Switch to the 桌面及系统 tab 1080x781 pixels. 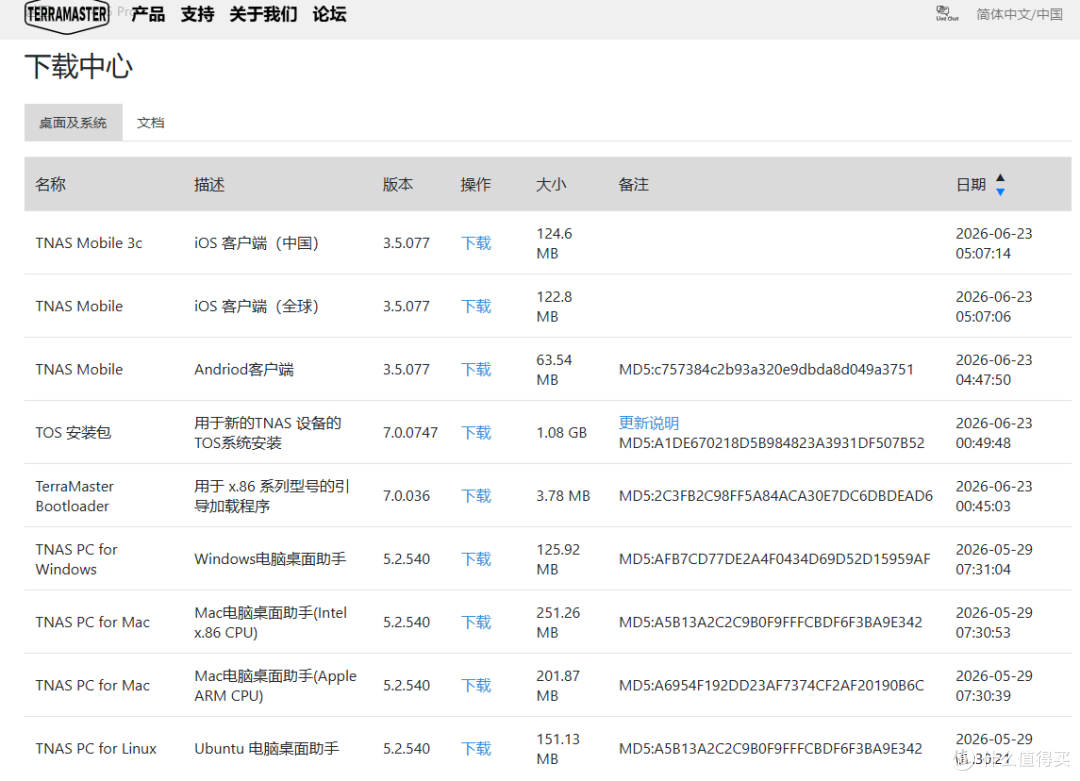tap(73, 123)
